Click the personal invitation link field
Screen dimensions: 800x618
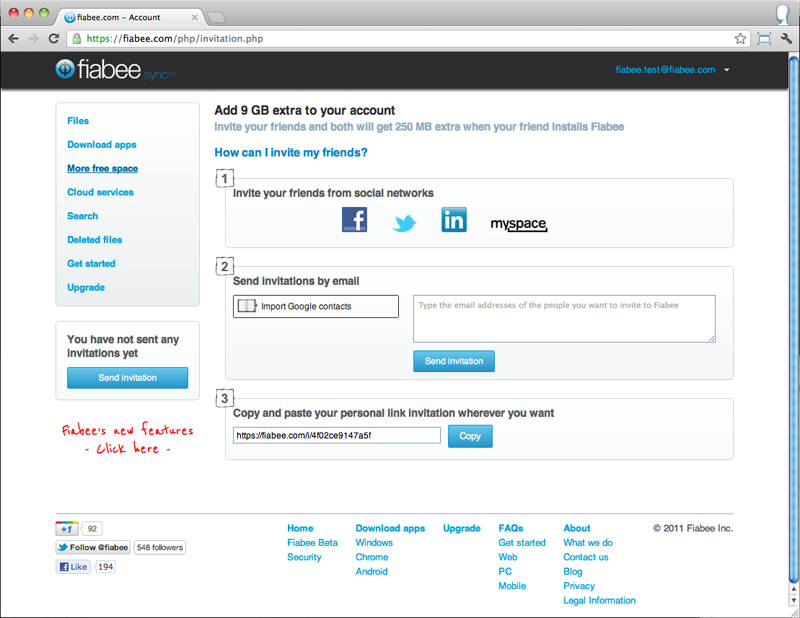[337, 435]
